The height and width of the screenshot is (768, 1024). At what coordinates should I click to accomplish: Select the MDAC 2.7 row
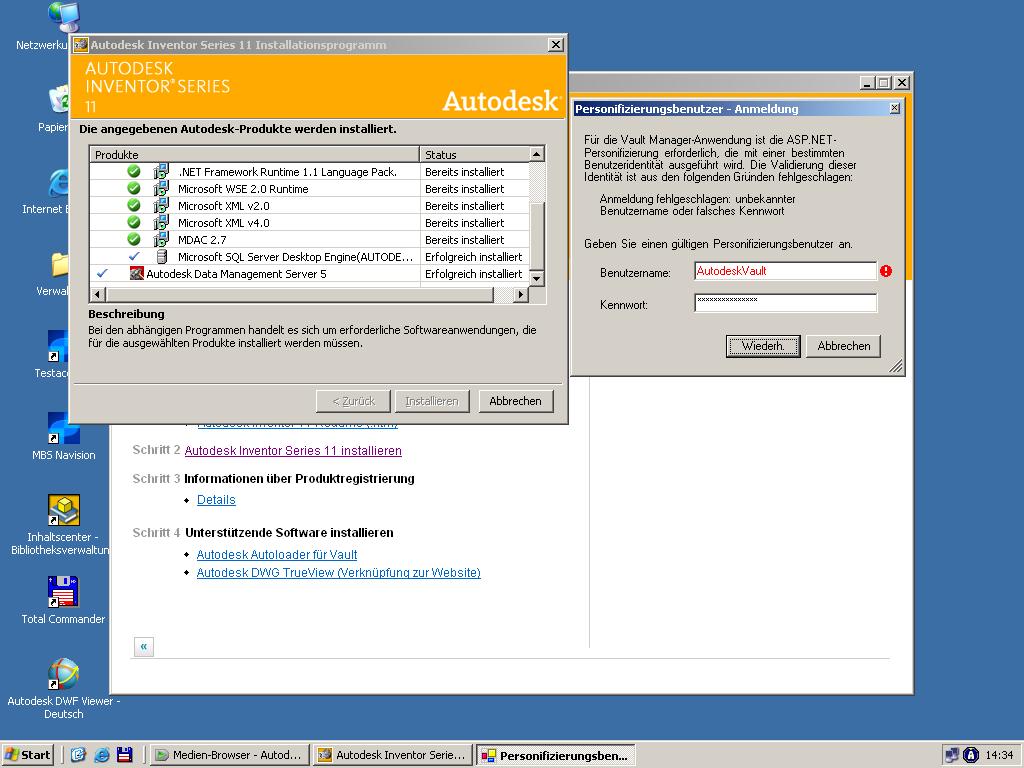click(x=310, y=240)
